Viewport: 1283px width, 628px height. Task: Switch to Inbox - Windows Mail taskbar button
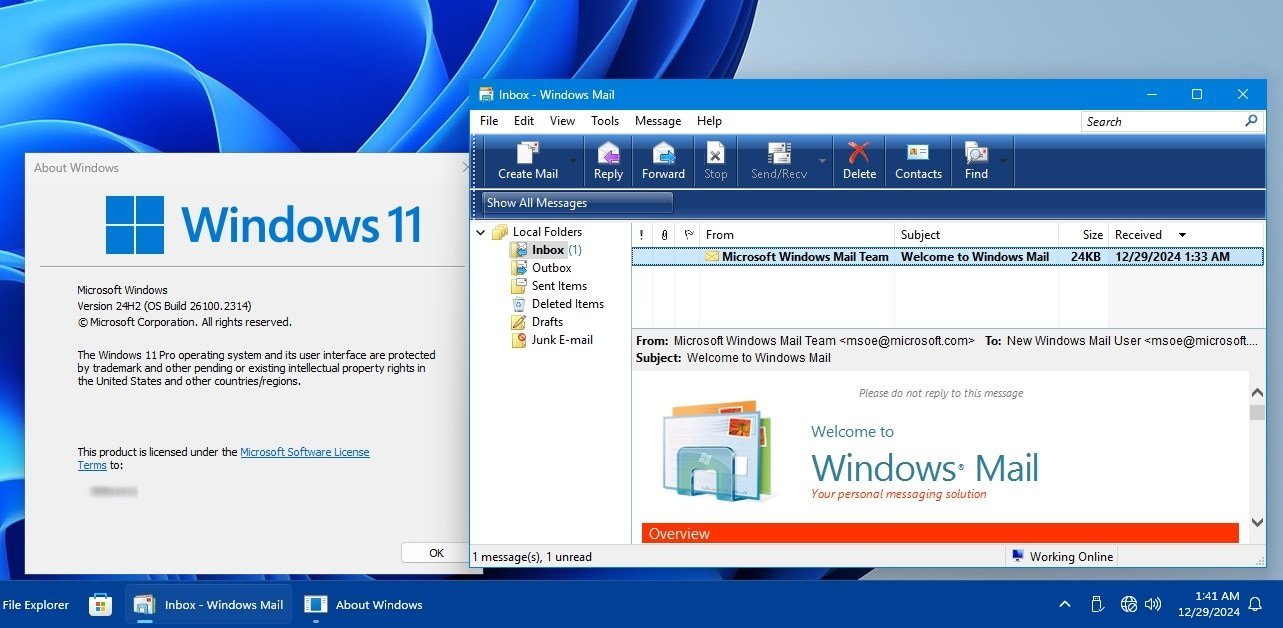[210, 604]
